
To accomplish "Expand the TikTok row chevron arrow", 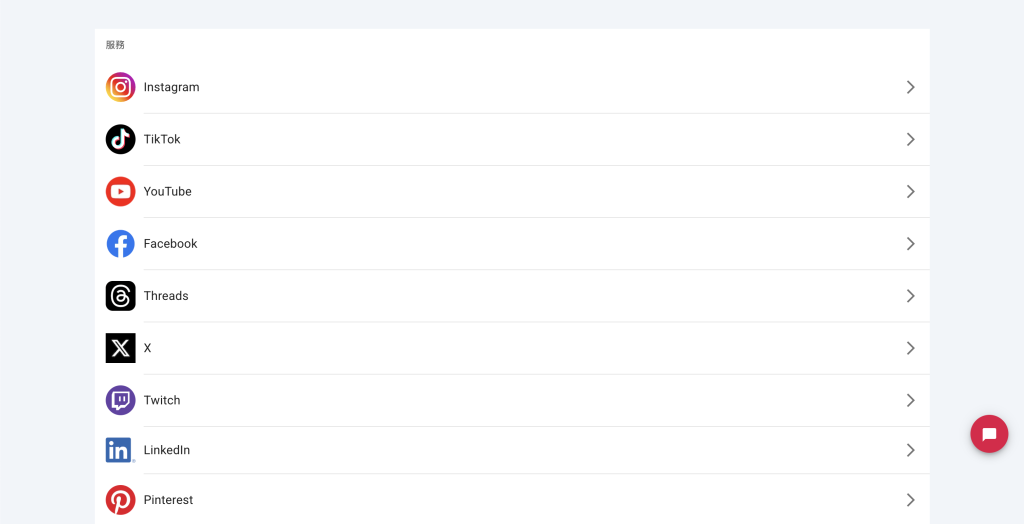I will tap(910, 139).
